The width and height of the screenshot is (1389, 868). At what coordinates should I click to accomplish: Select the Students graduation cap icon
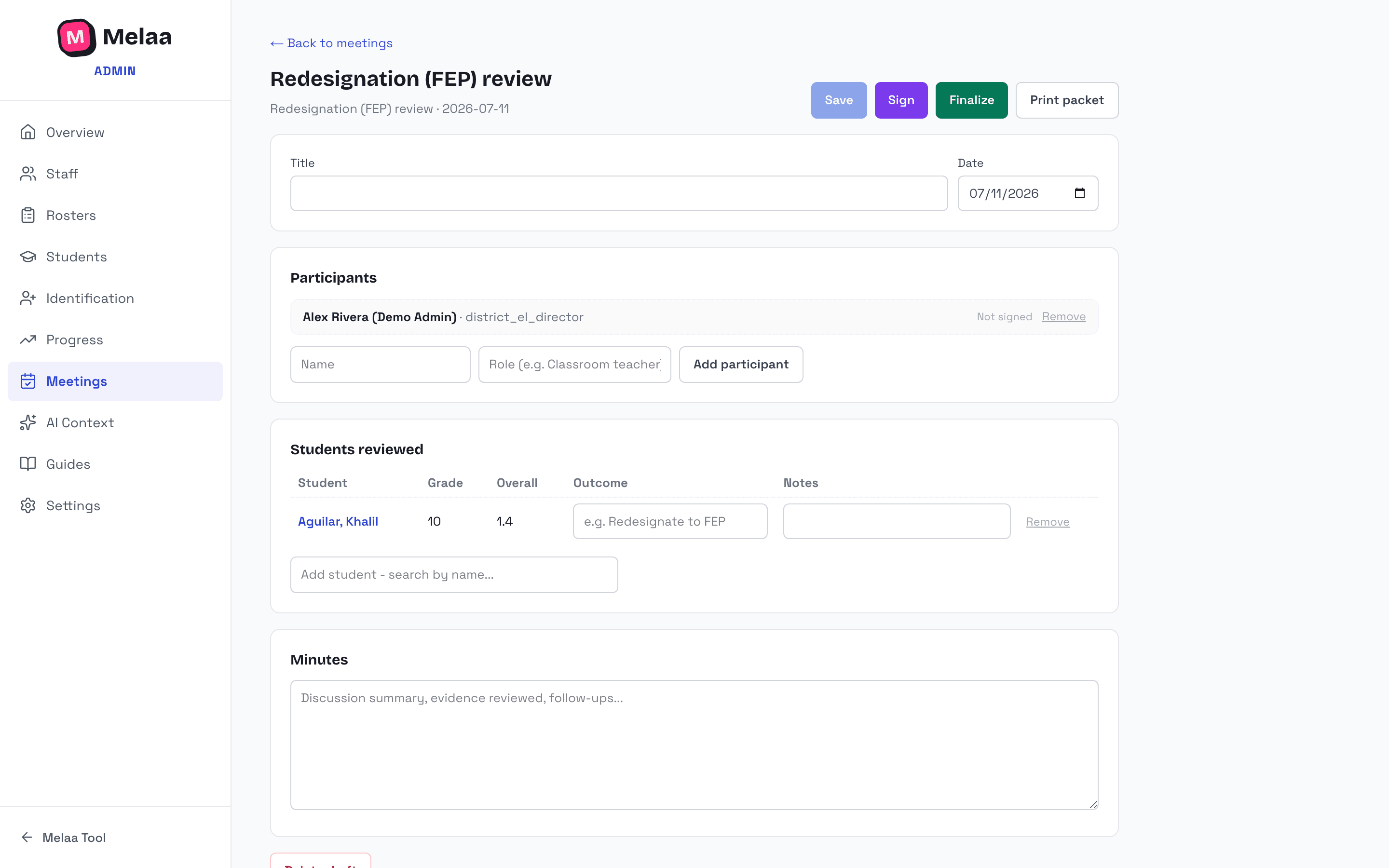pyautogui.click(x=27, y=257)
